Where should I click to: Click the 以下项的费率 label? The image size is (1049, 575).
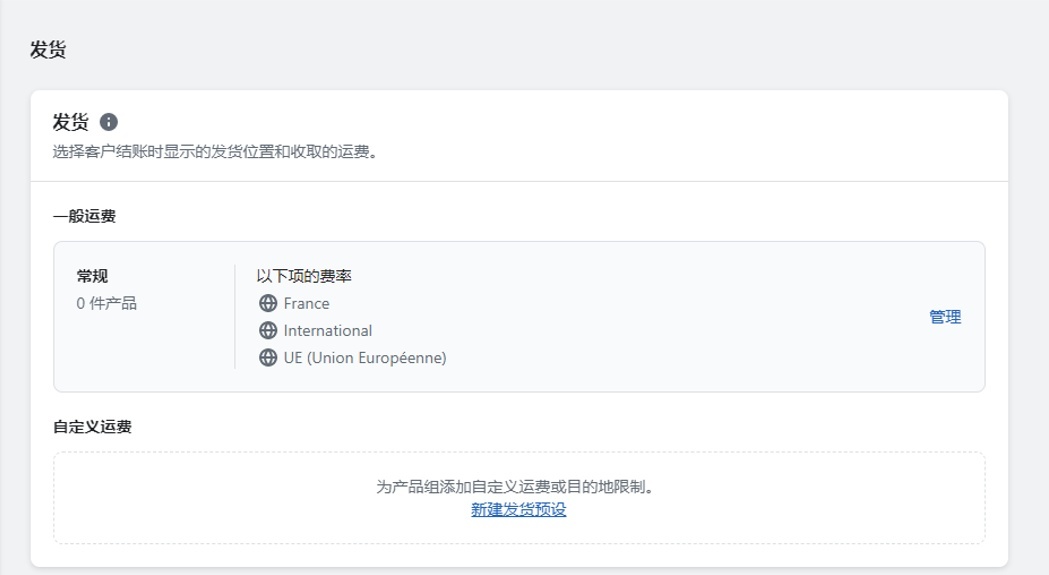(303, 276)
